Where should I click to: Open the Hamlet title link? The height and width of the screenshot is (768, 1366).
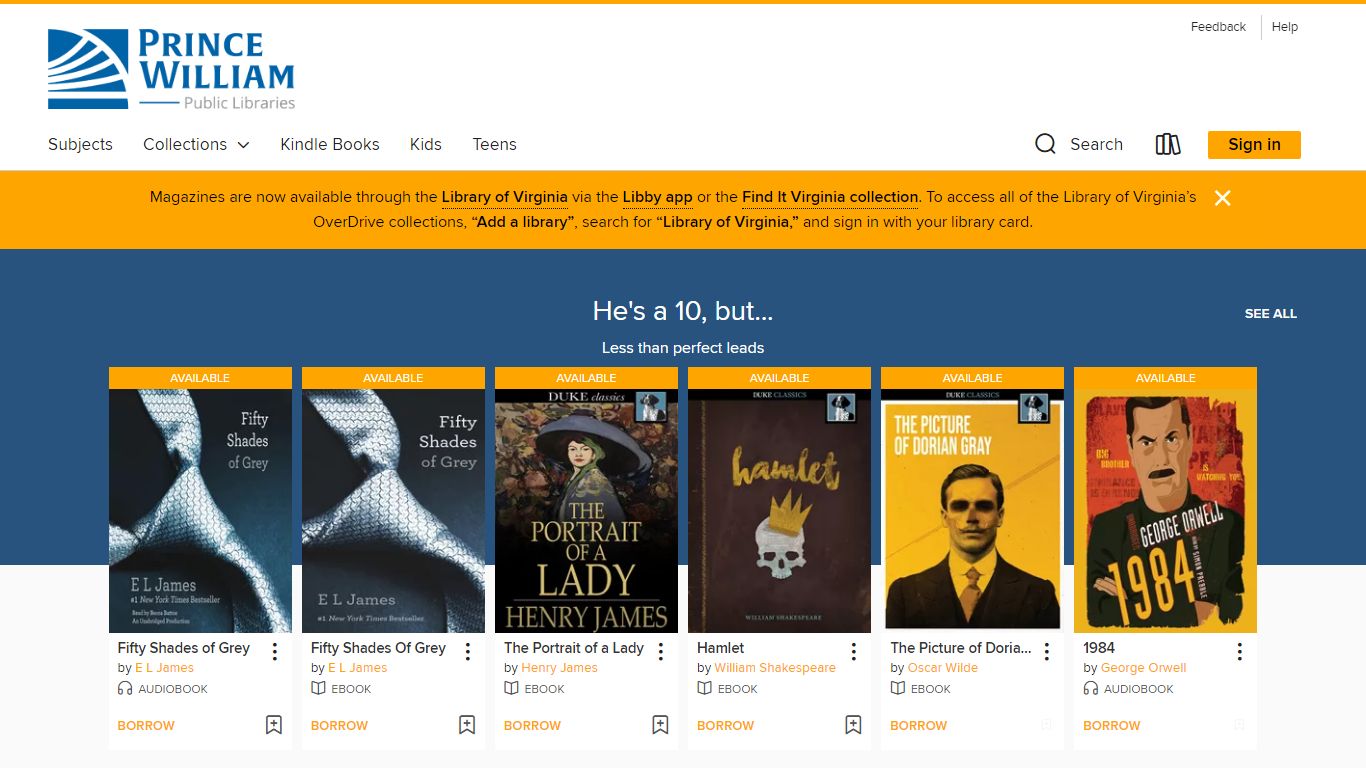point(721,648)
